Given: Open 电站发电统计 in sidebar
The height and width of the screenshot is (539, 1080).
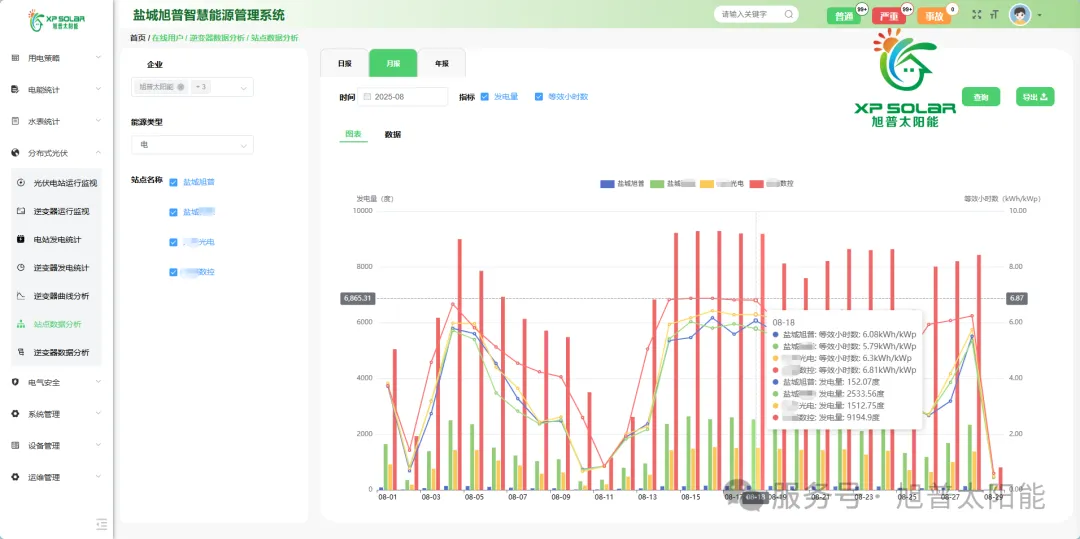Looking at the screenshot, I should coord(57,240).
